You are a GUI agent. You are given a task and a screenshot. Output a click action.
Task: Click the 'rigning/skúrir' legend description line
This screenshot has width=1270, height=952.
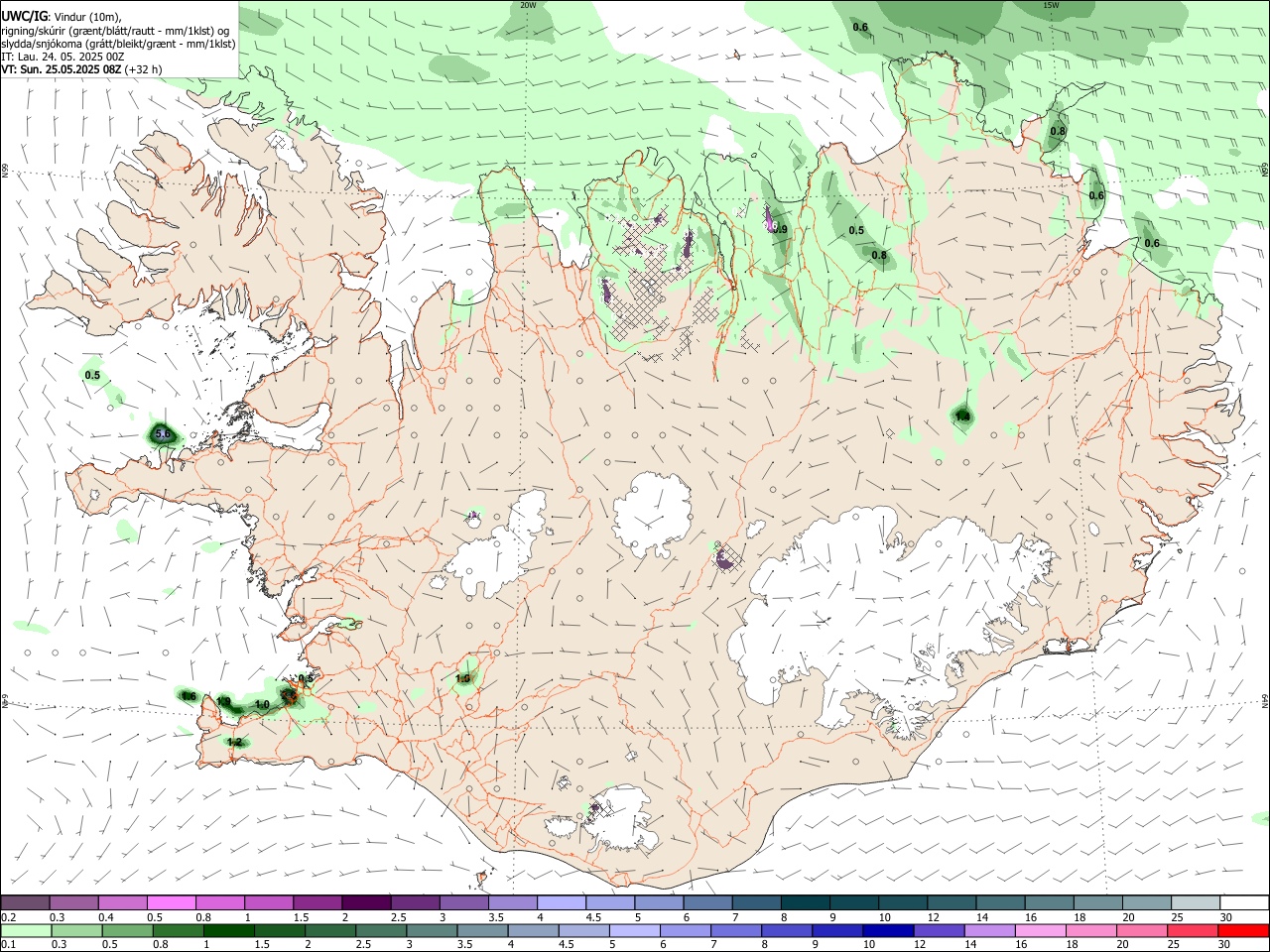(116, 31)
